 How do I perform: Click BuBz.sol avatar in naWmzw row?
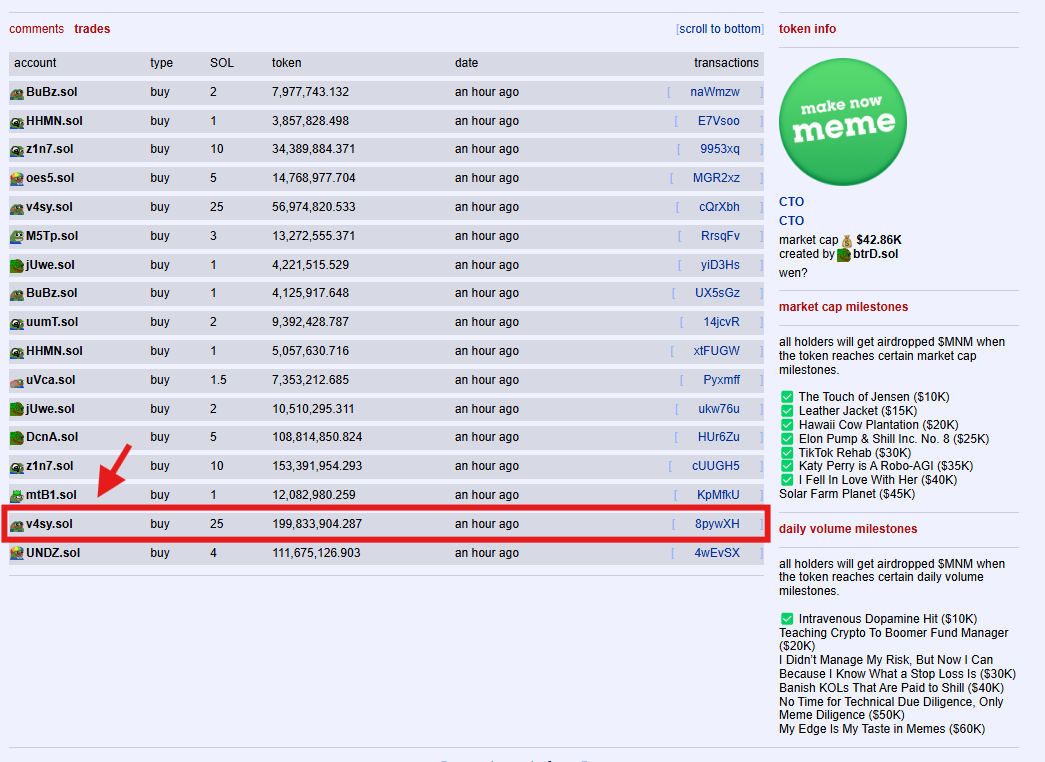tap(17, 93)
